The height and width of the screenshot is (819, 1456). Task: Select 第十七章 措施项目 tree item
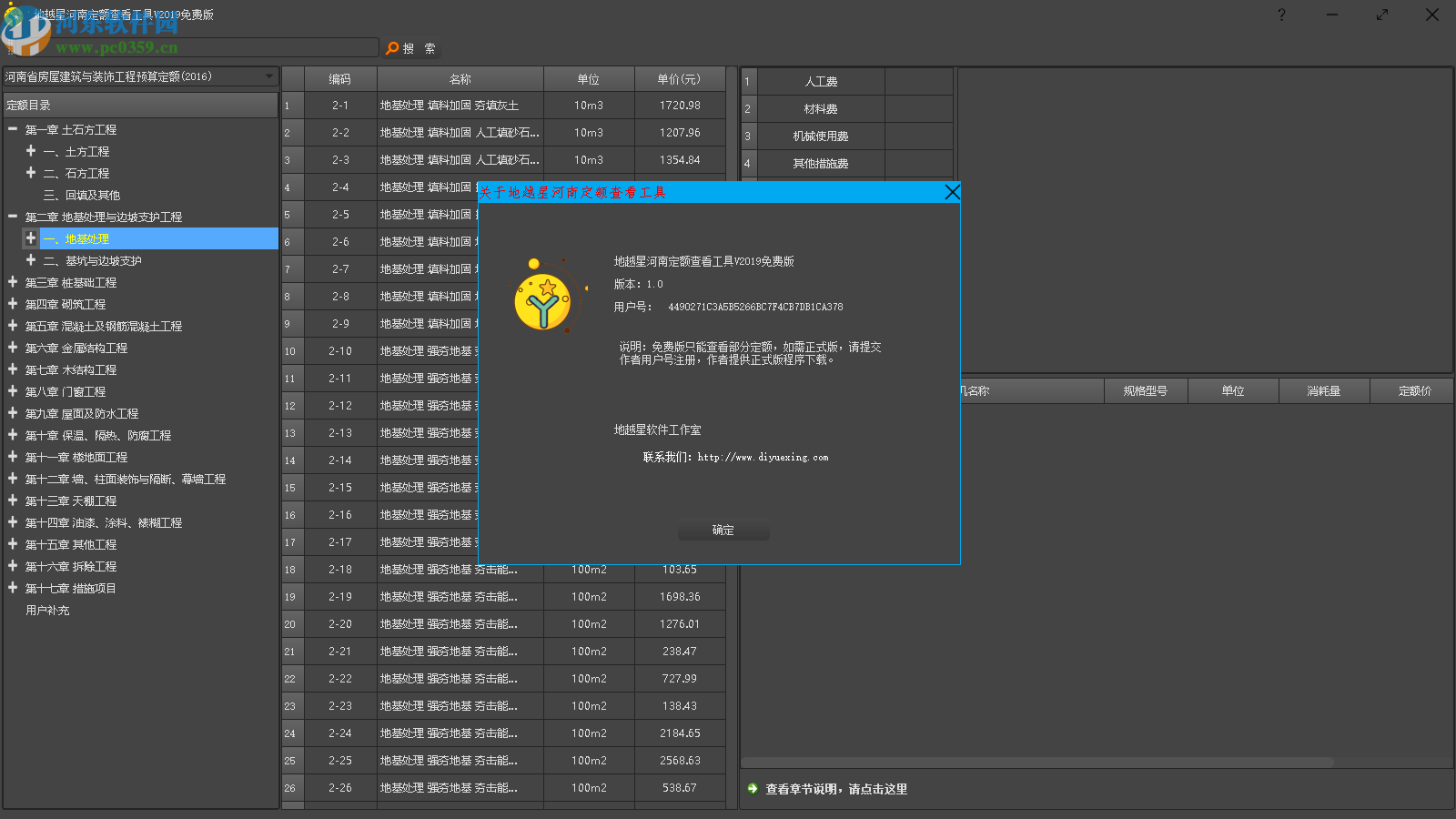pos(71,588)
